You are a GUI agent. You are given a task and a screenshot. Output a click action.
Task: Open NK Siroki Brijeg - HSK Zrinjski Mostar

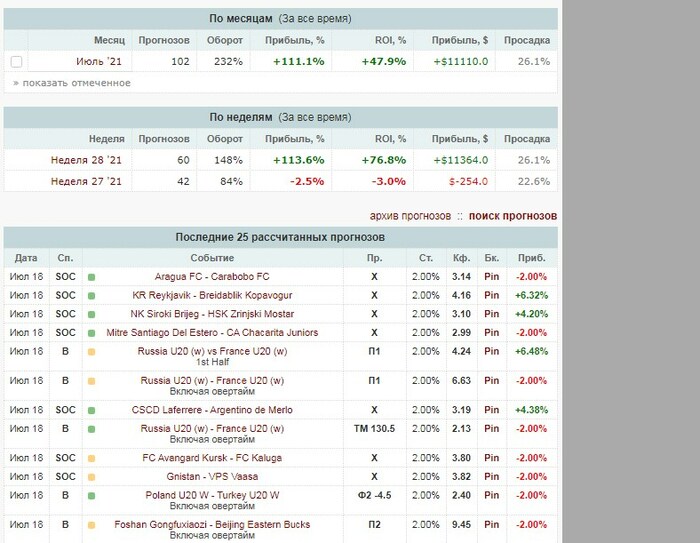(212, 314)
